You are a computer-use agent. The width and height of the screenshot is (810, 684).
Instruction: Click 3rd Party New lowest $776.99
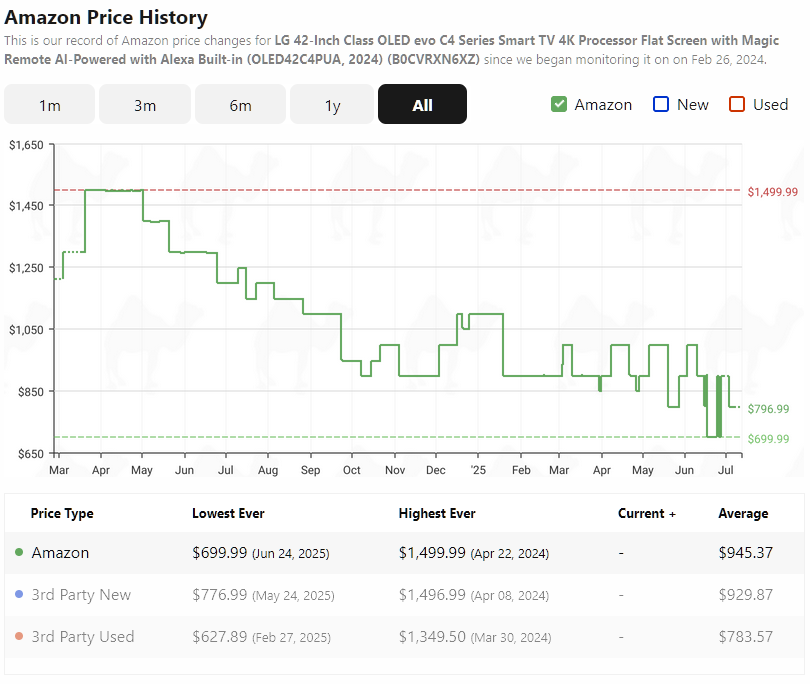click(x=263, y=595)
